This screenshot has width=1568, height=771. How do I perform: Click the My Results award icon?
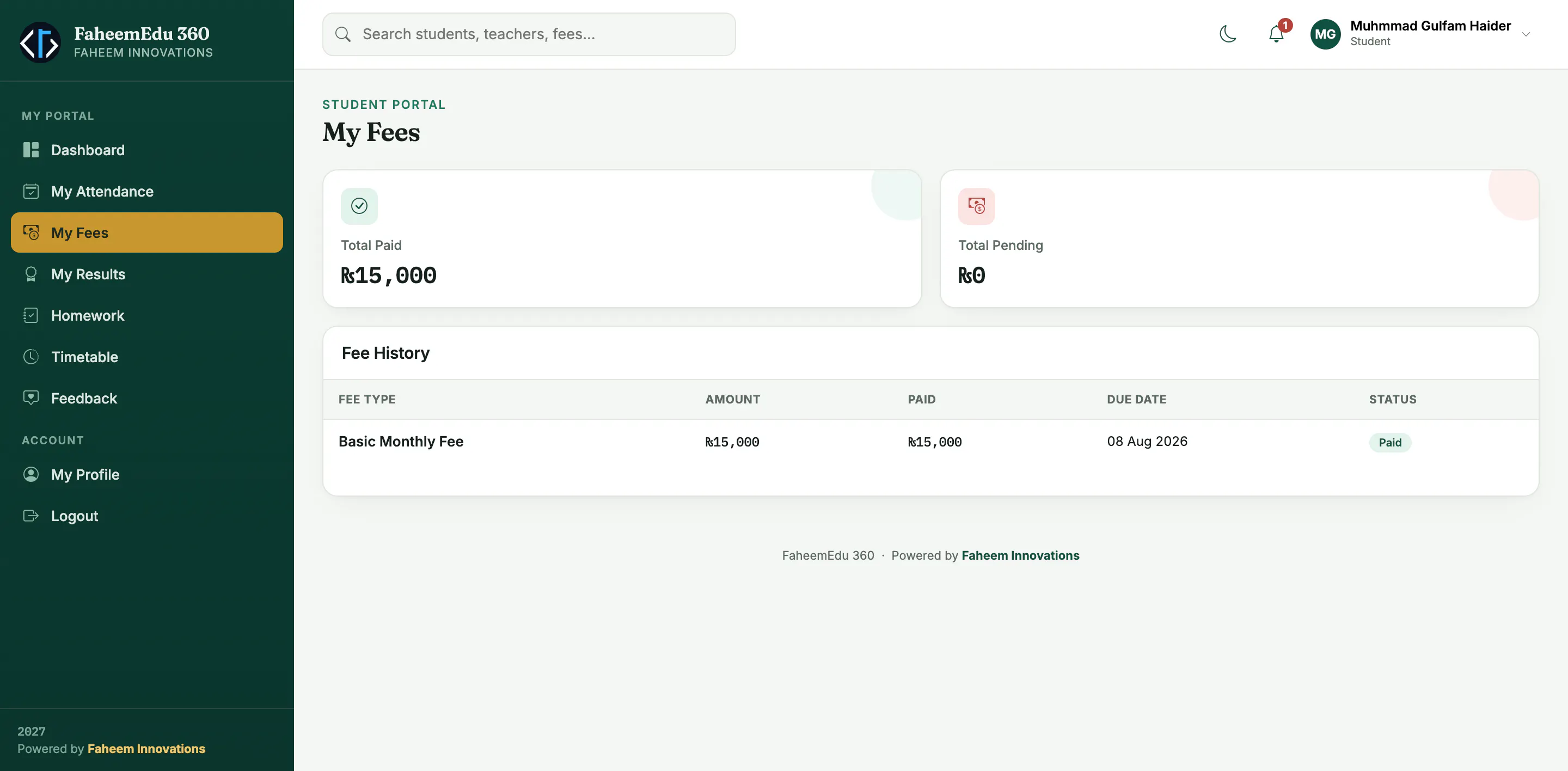pyautogui.click(x=31, y=274)
